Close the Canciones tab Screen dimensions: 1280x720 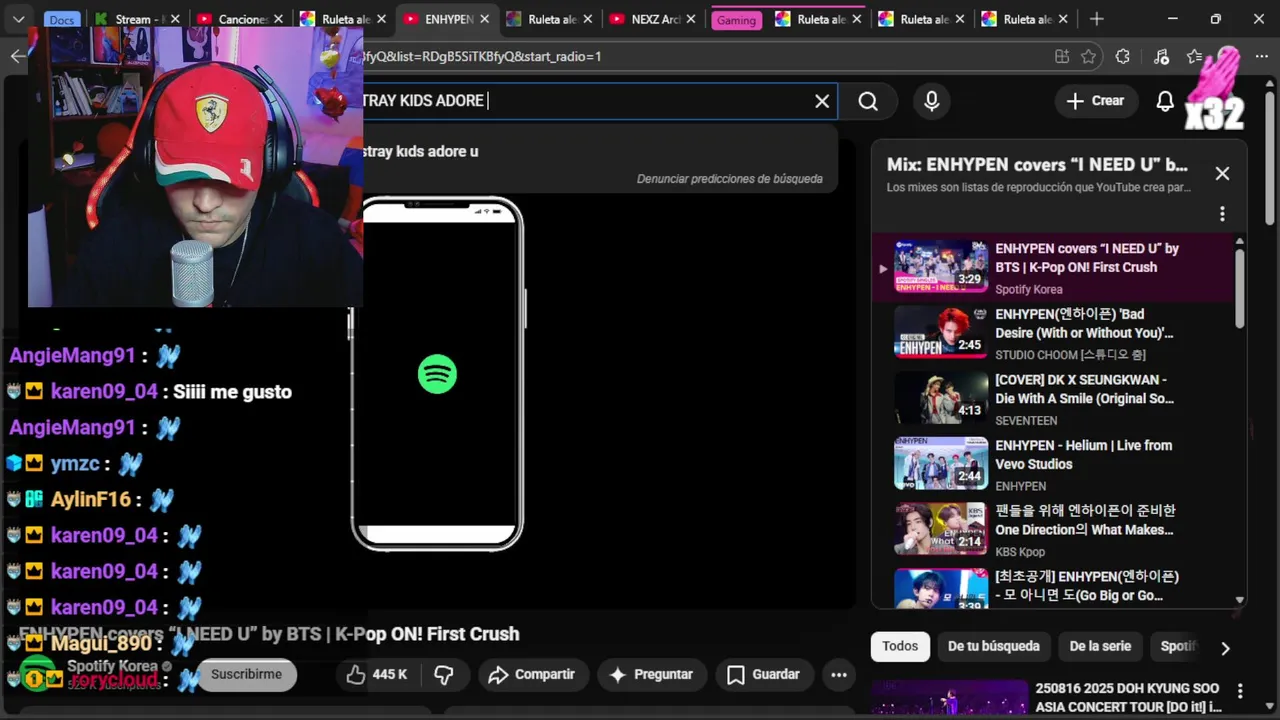click(x=278, y=19)
